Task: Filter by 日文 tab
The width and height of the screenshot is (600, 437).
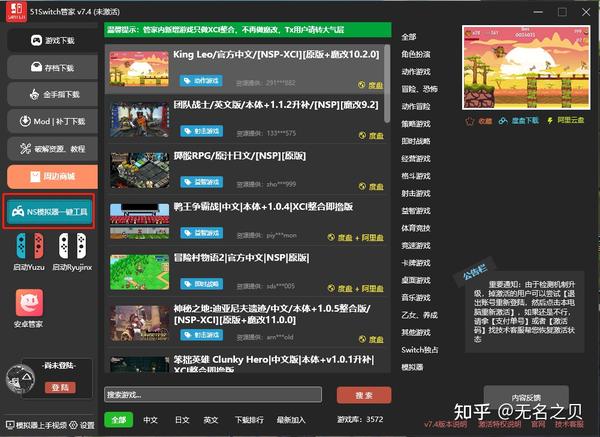Action: coord(182,420)
